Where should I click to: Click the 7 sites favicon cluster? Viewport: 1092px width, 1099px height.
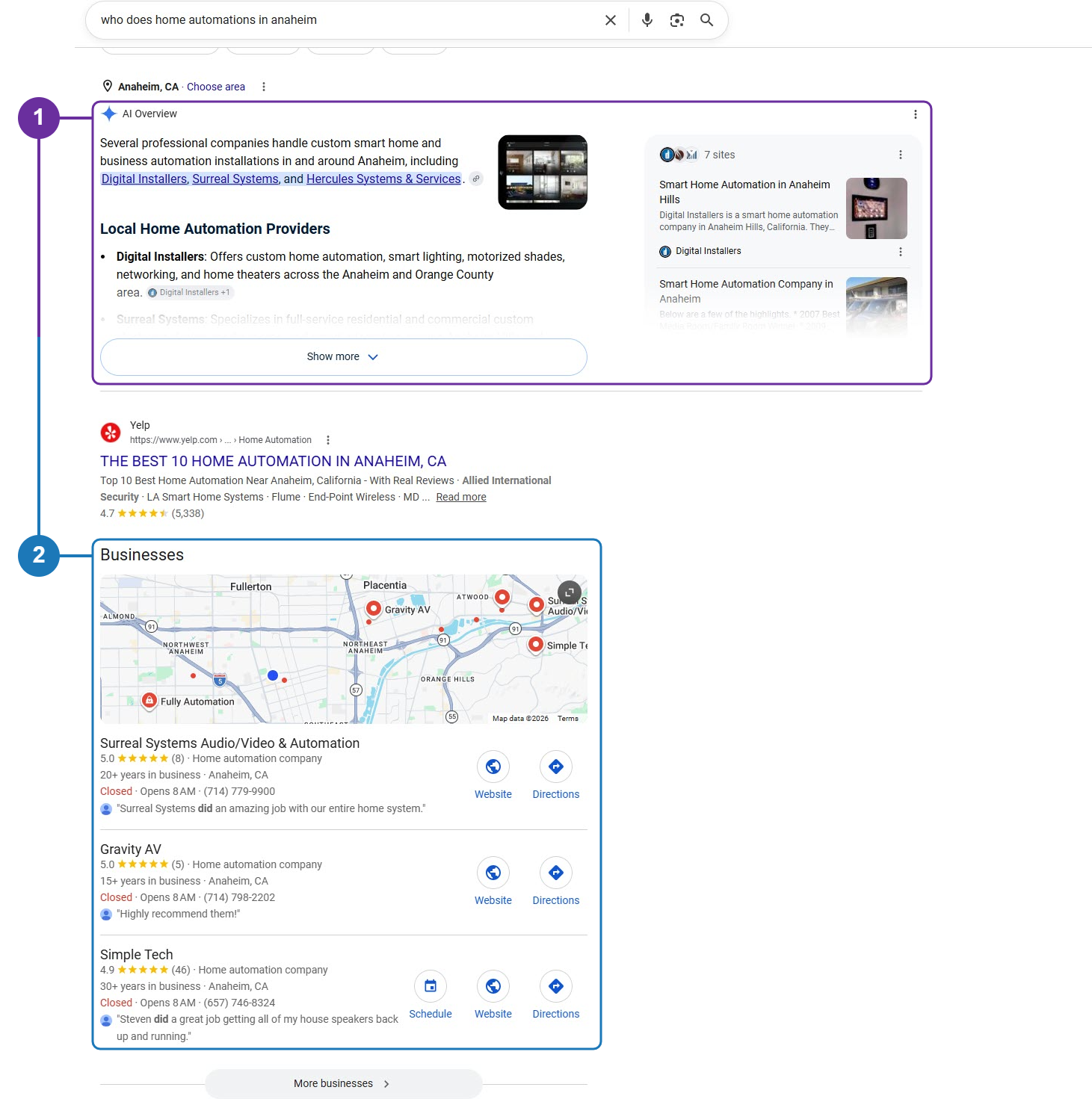(679, 155)
